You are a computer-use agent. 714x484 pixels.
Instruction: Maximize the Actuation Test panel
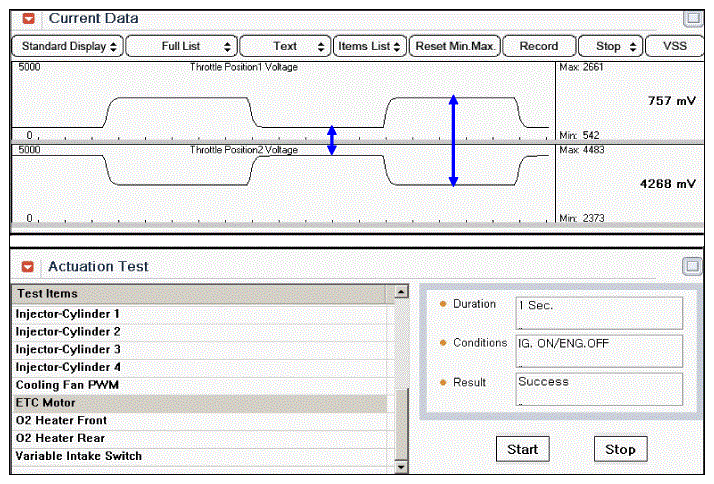coord(692,266)
